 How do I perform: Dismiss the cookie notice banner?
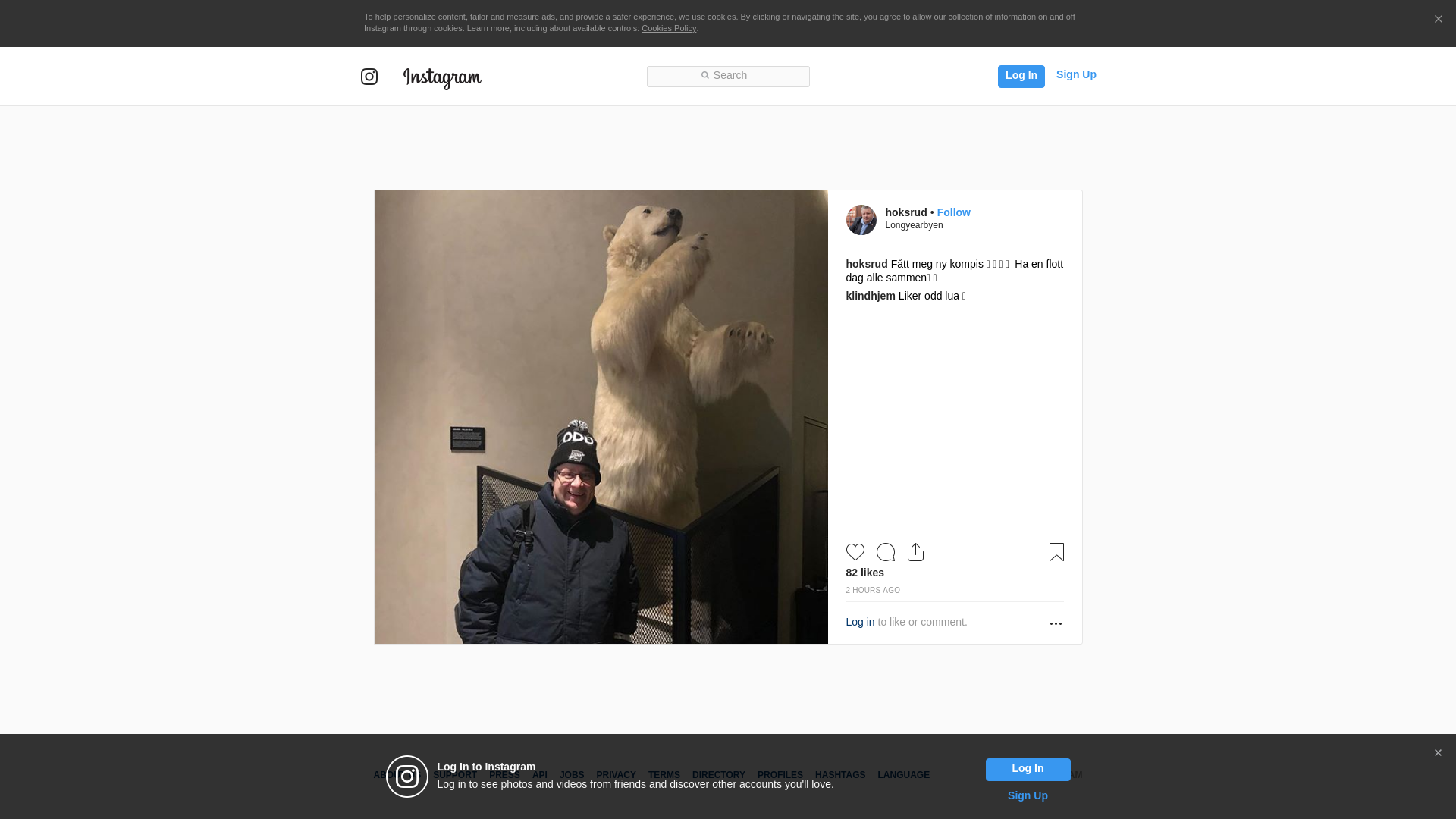1438,20
